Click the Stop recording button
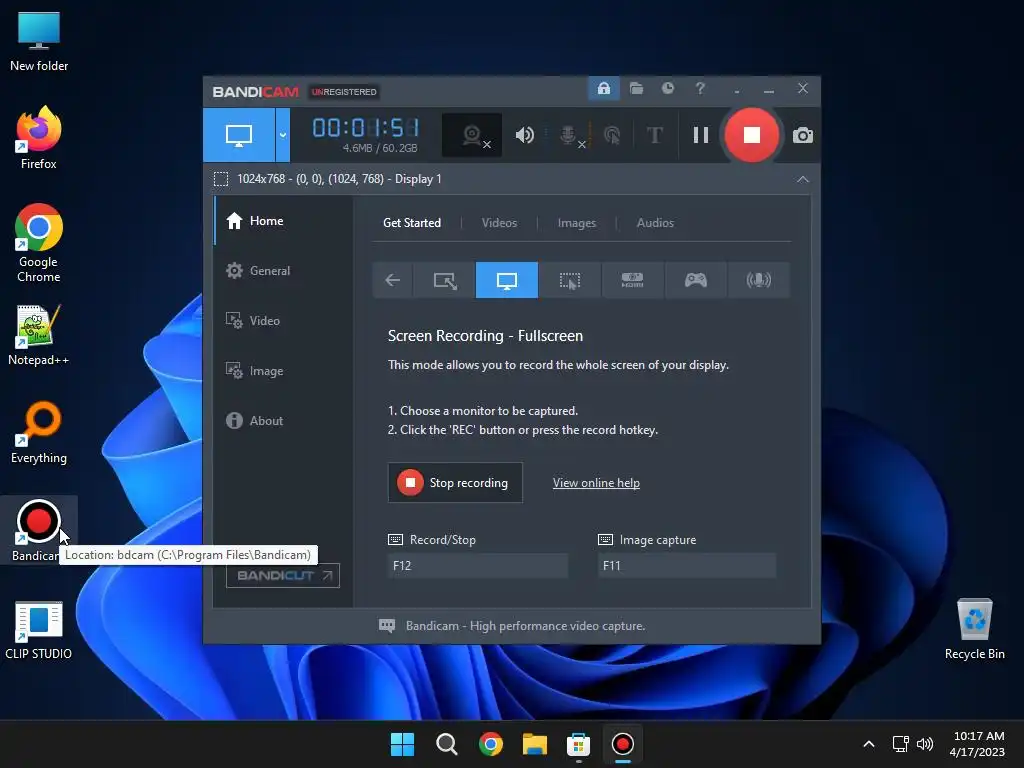1024x768 pixels. click(455, 483)
